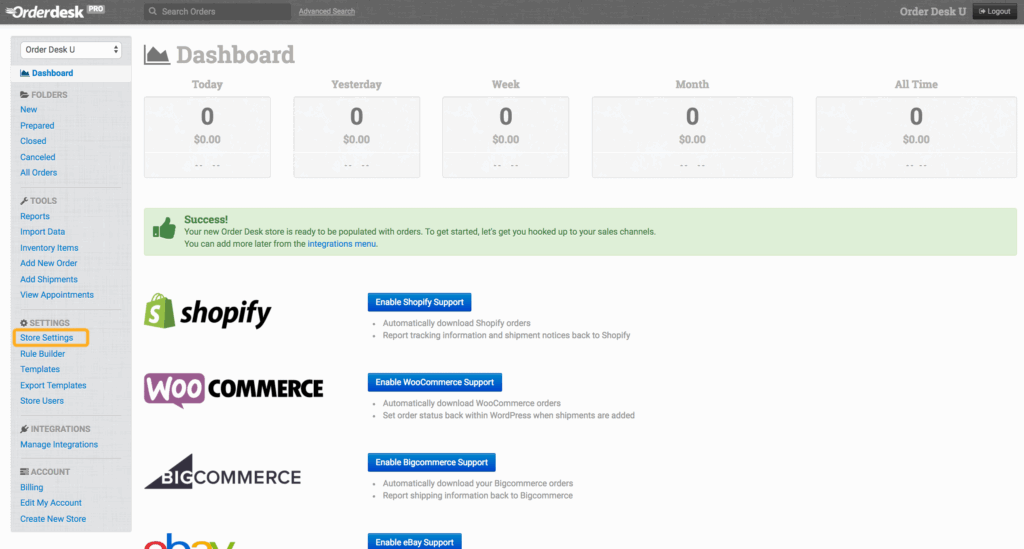The width and height of the screenshot is (1024, 549).
Task: Click the Shopify logo
Action: tap(208, 312)
